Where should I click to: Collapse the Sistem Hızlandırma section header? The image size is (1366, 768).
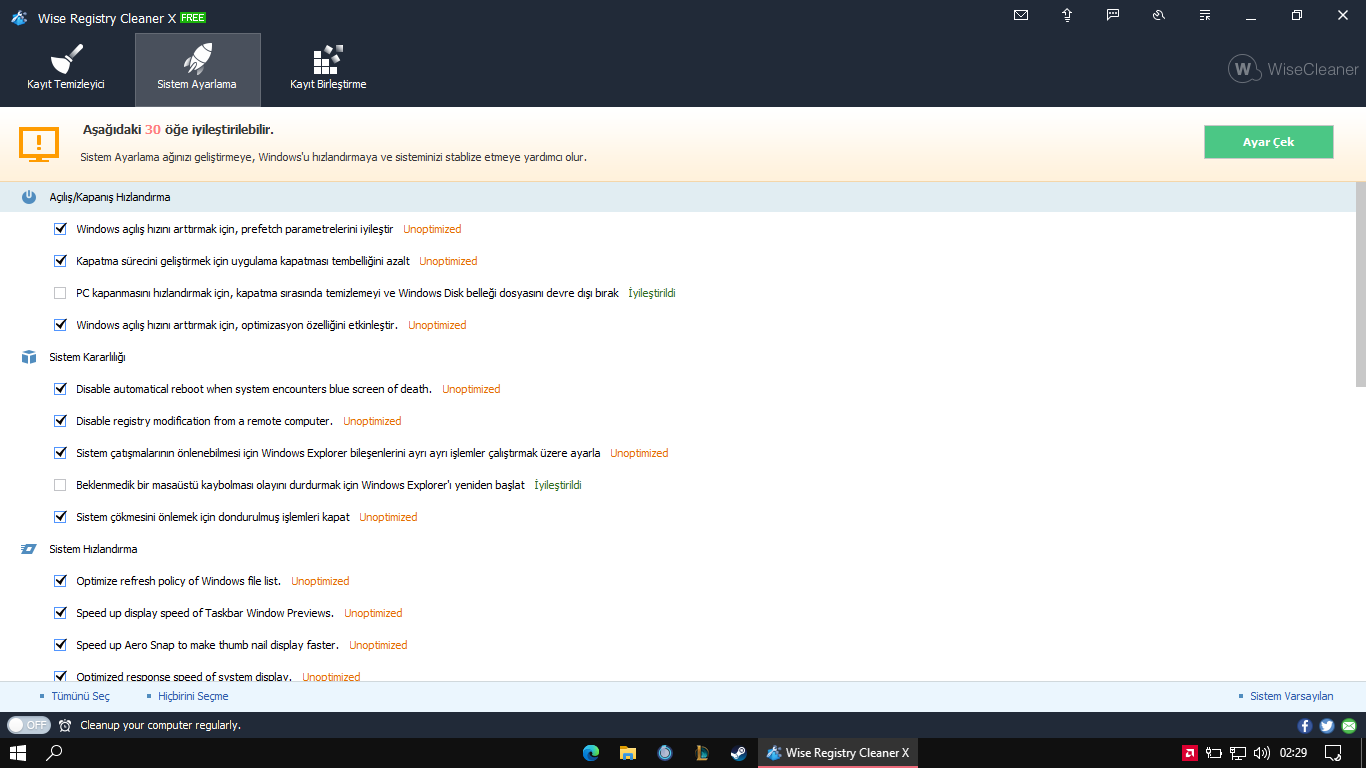click(x=677, y=549)
